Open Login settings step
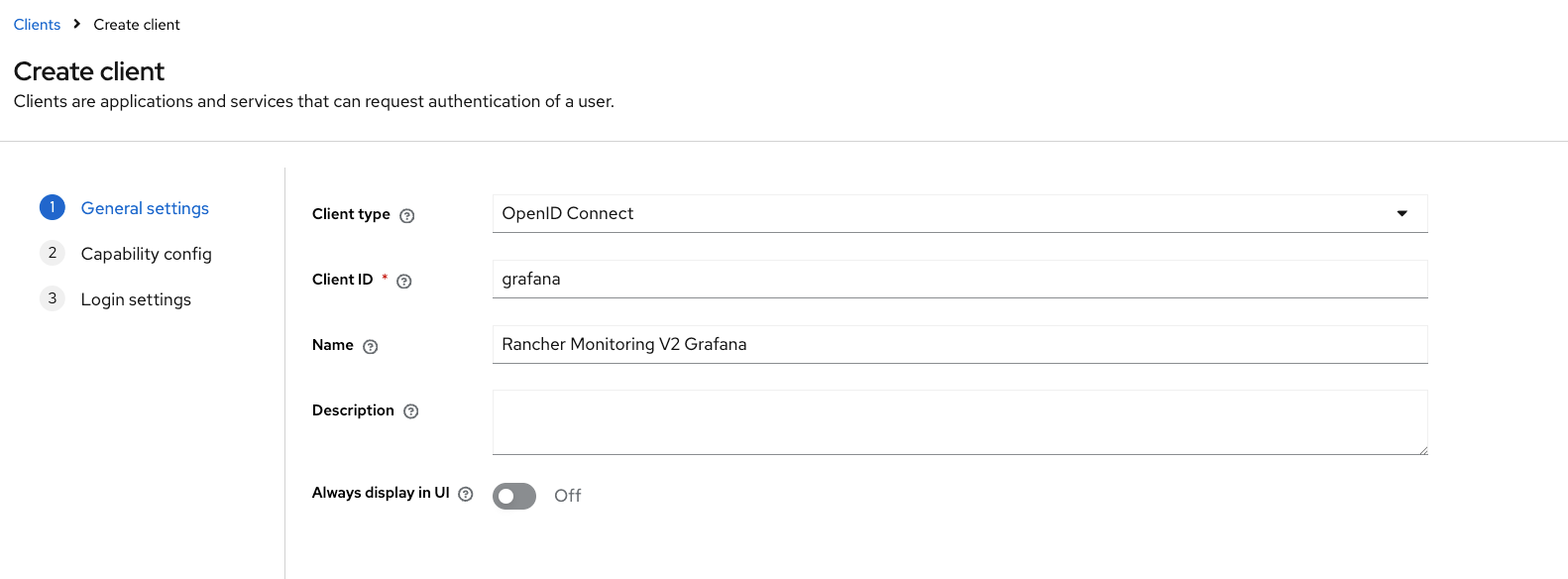Viewport: 1568px width, 579px height. coord(136,299)
